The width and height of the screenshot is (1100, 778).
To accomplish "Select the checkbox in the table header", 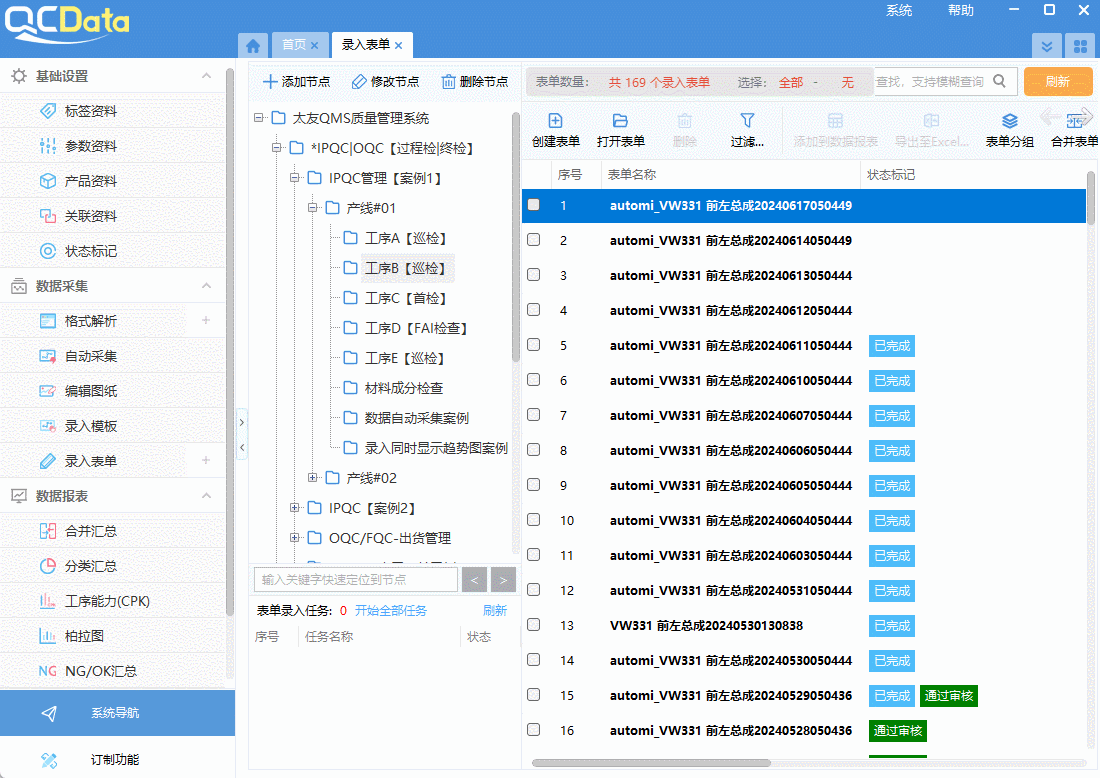I will pos(533,174).
